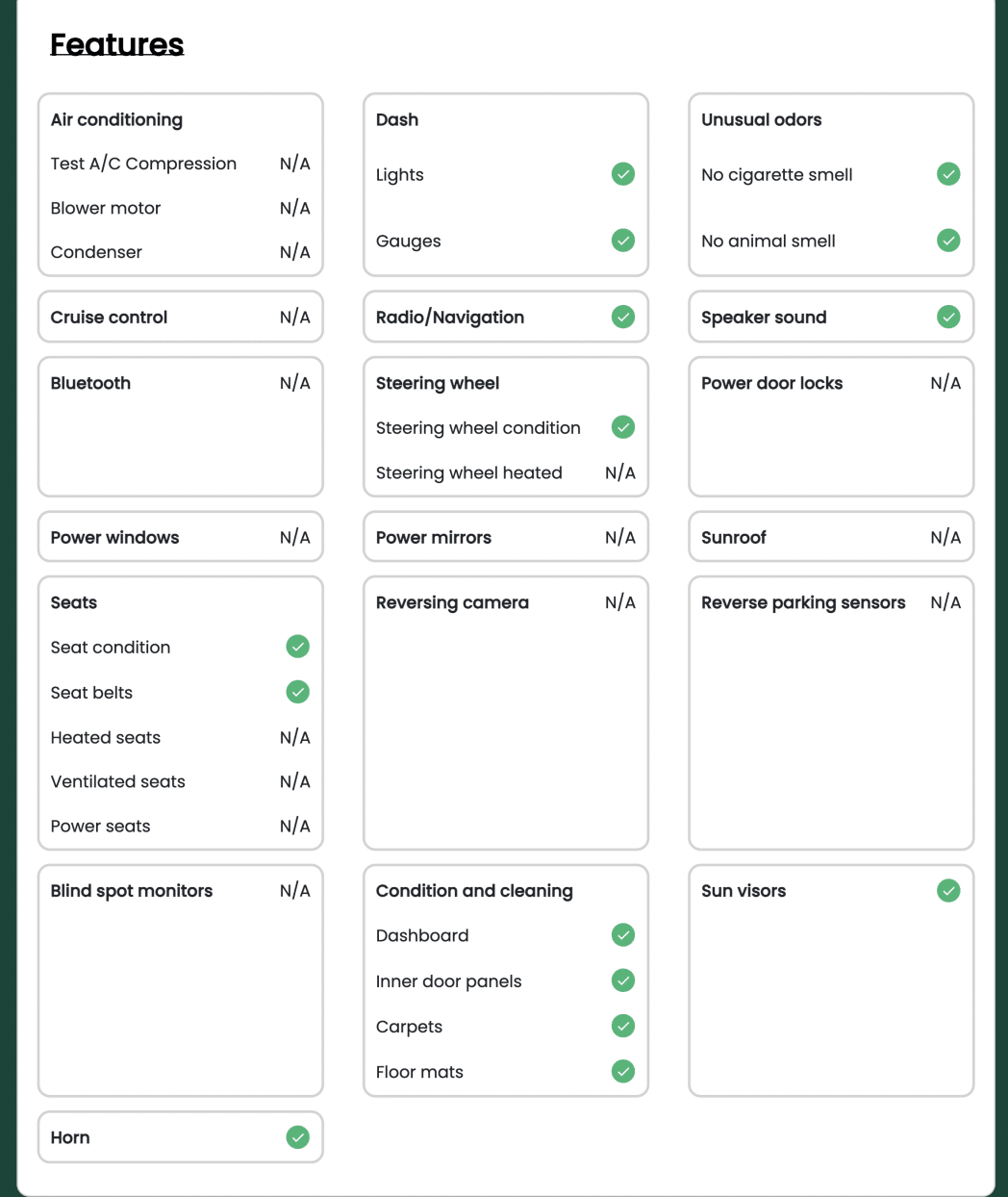1008x1197 pixels.
Task: Click the Carpets green check icon
Action: pos(623,1026)
